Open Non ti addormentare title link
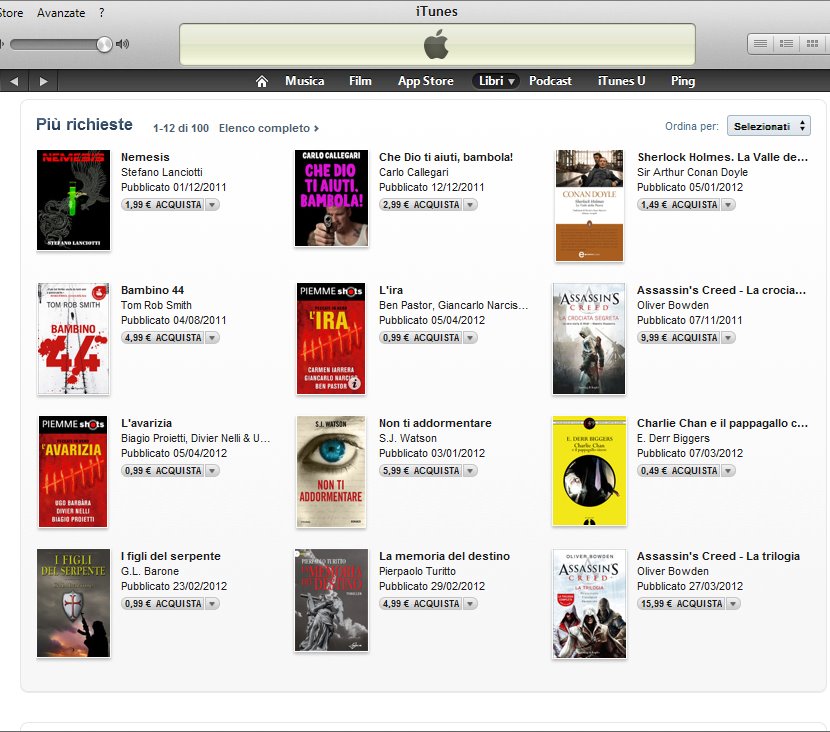The width and height of the screenshot is (830, 732). pos(435,423)
